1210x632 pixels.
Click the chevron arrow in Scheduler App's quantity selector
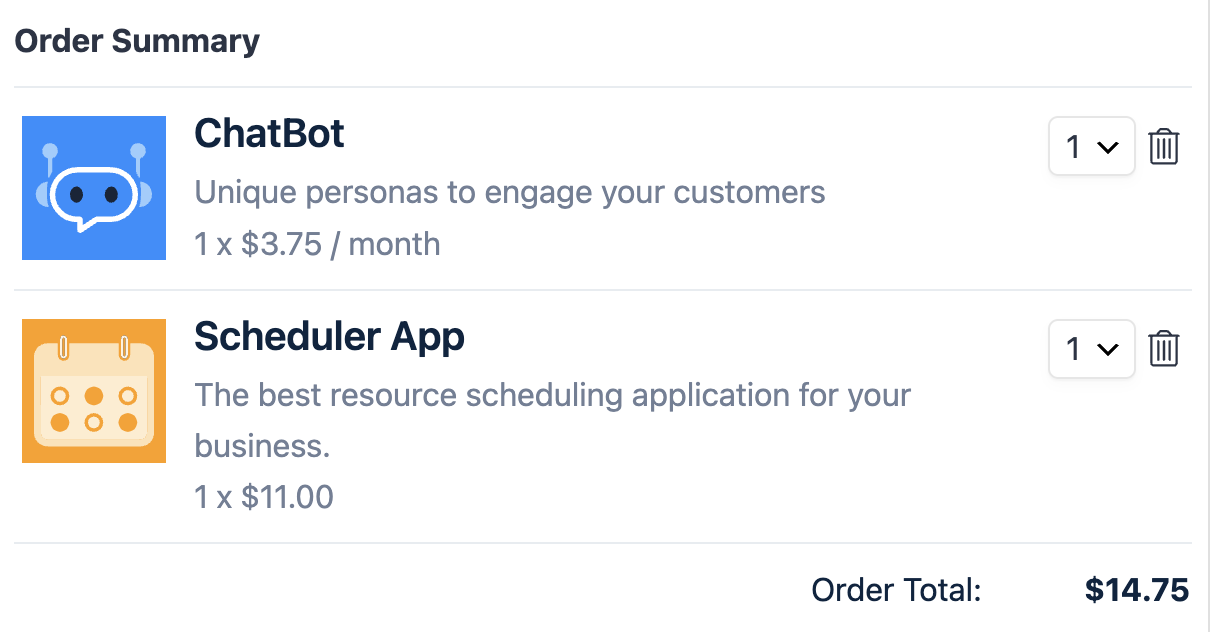1108,350
